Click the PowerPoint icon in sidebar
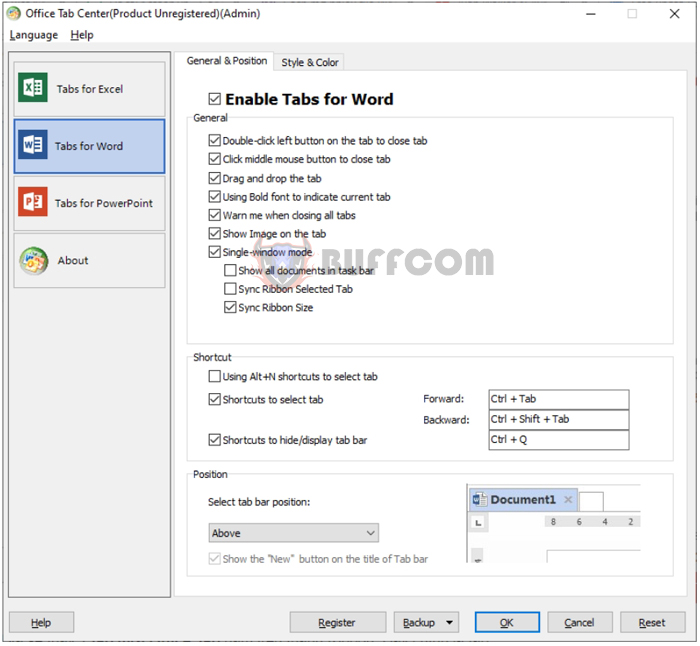The width and height of the screenshot is (700, 646). [x=33, y=202]
